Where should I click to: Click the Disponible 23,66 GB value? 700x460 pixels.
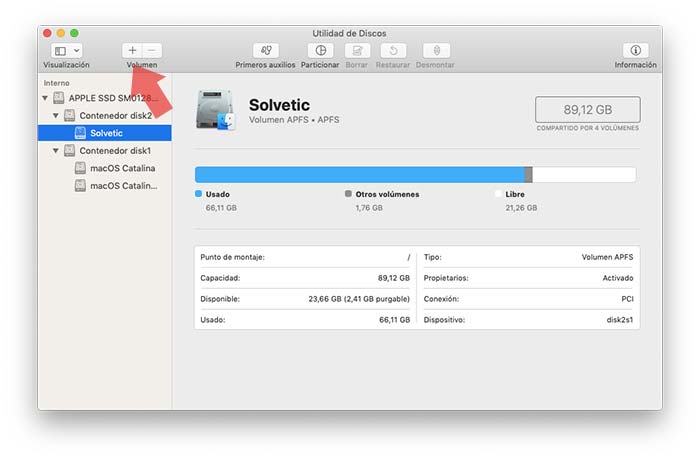point(359,299)
